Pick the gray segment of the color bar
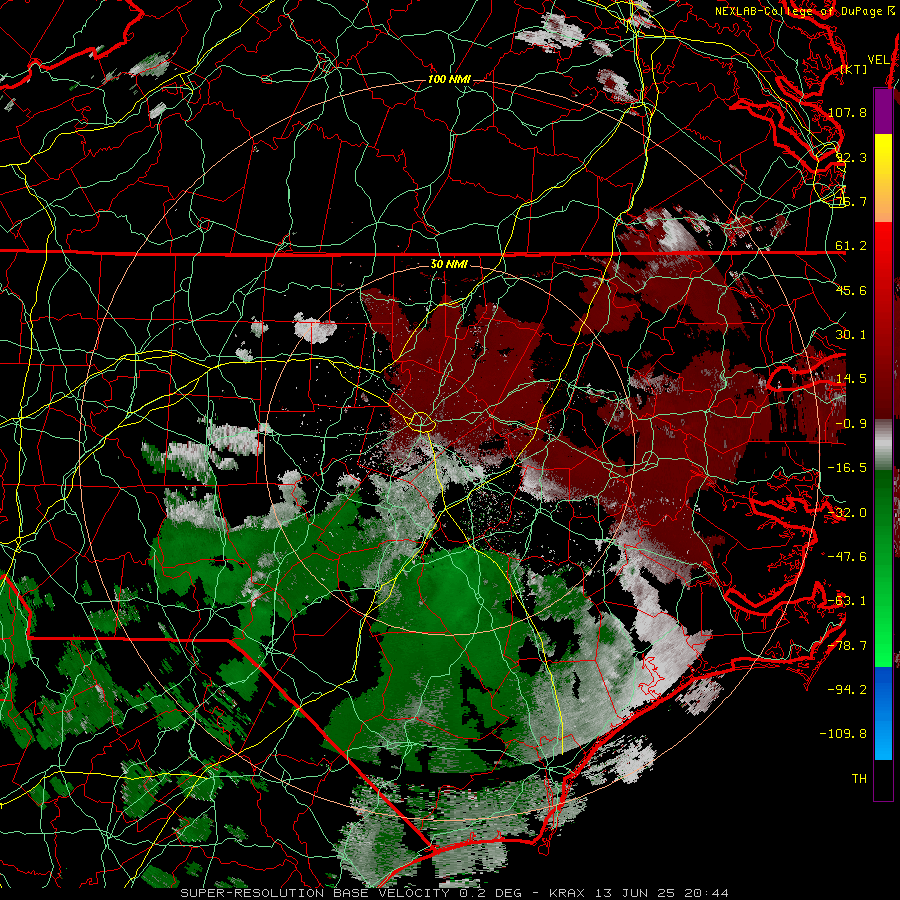The width and height of the screenshot is (900, 900). point(883,443)
